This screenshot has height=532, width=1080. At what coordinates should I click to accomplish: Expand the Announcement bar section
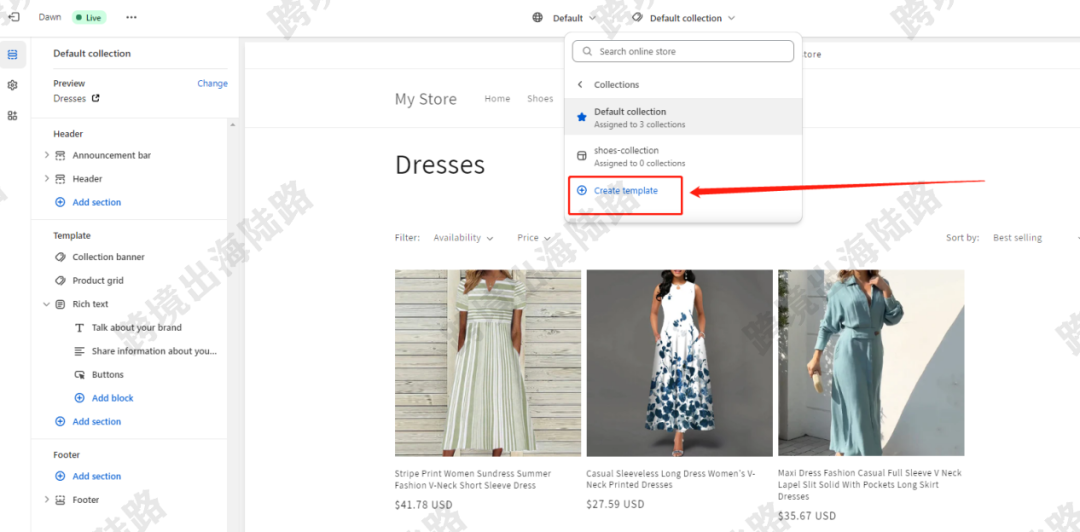(47, 155)
